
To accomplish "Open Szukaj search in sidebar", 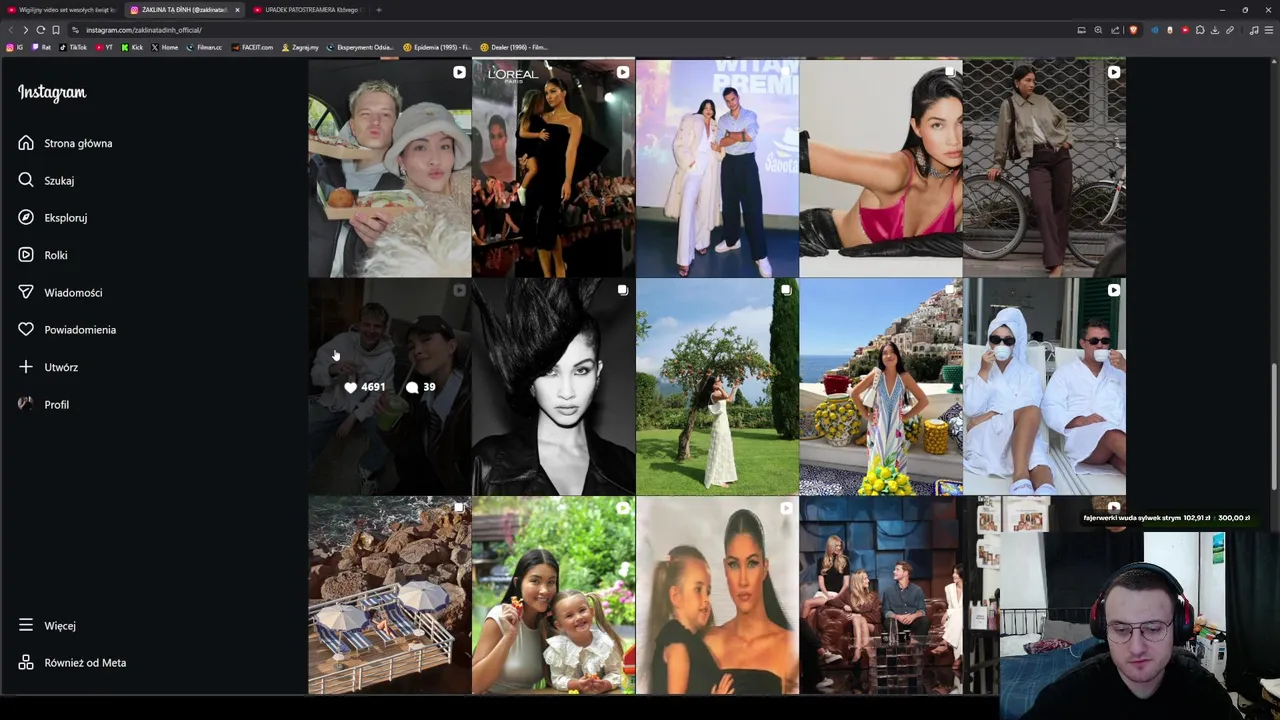I will [46, 180].
